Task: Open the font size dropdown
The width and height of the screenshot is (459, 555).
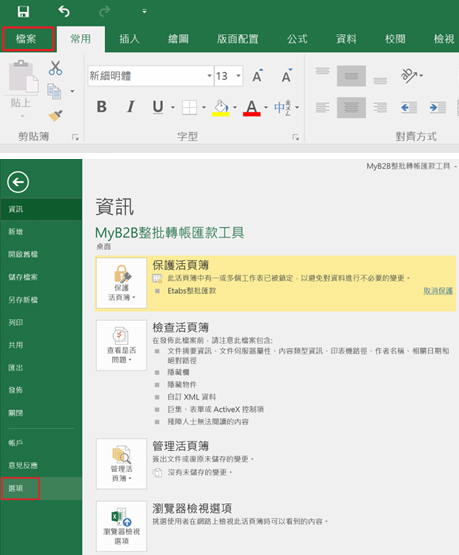Action: click(238, 76)
